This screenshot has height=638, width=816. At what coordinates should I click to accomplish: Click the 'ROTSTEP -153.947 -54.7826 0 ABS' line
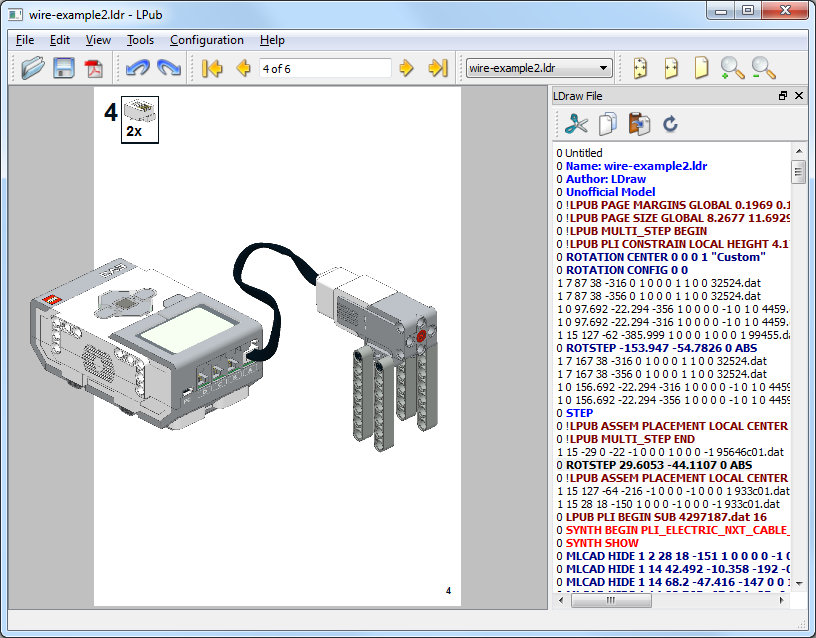coord(657,348)
